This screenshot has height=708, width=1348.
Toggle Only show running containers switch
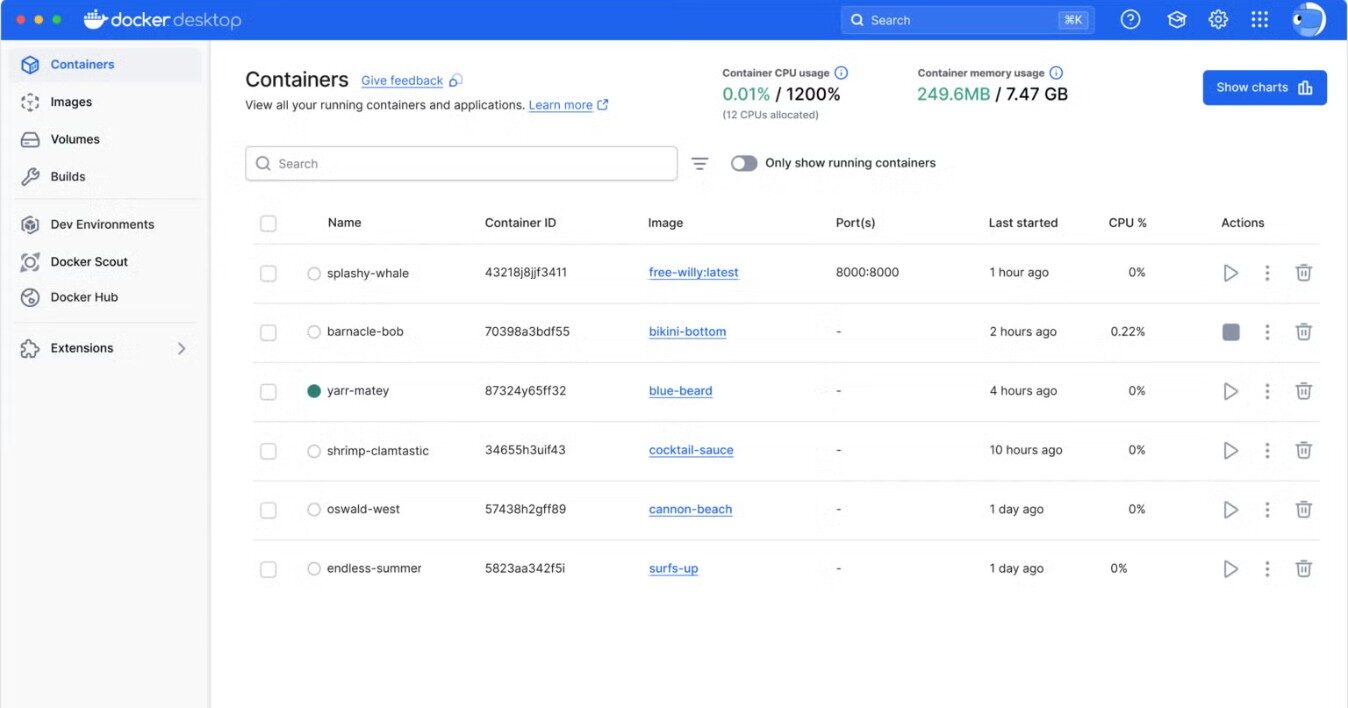point(744,163)
